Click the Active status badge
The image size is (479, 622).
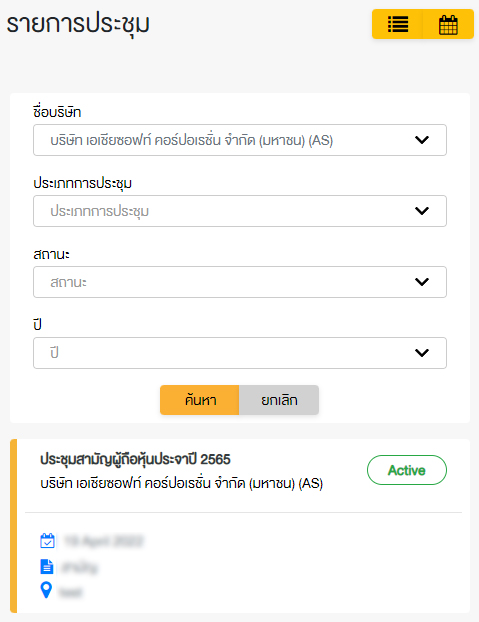tap(407, 470)
